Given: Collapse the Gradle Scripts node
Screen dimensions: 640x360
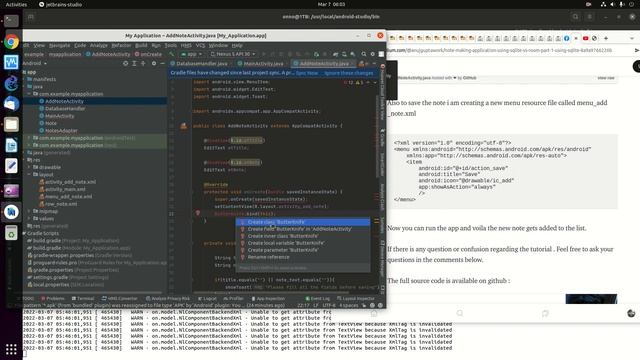Looking at the screenshot, I should (24, 233).
